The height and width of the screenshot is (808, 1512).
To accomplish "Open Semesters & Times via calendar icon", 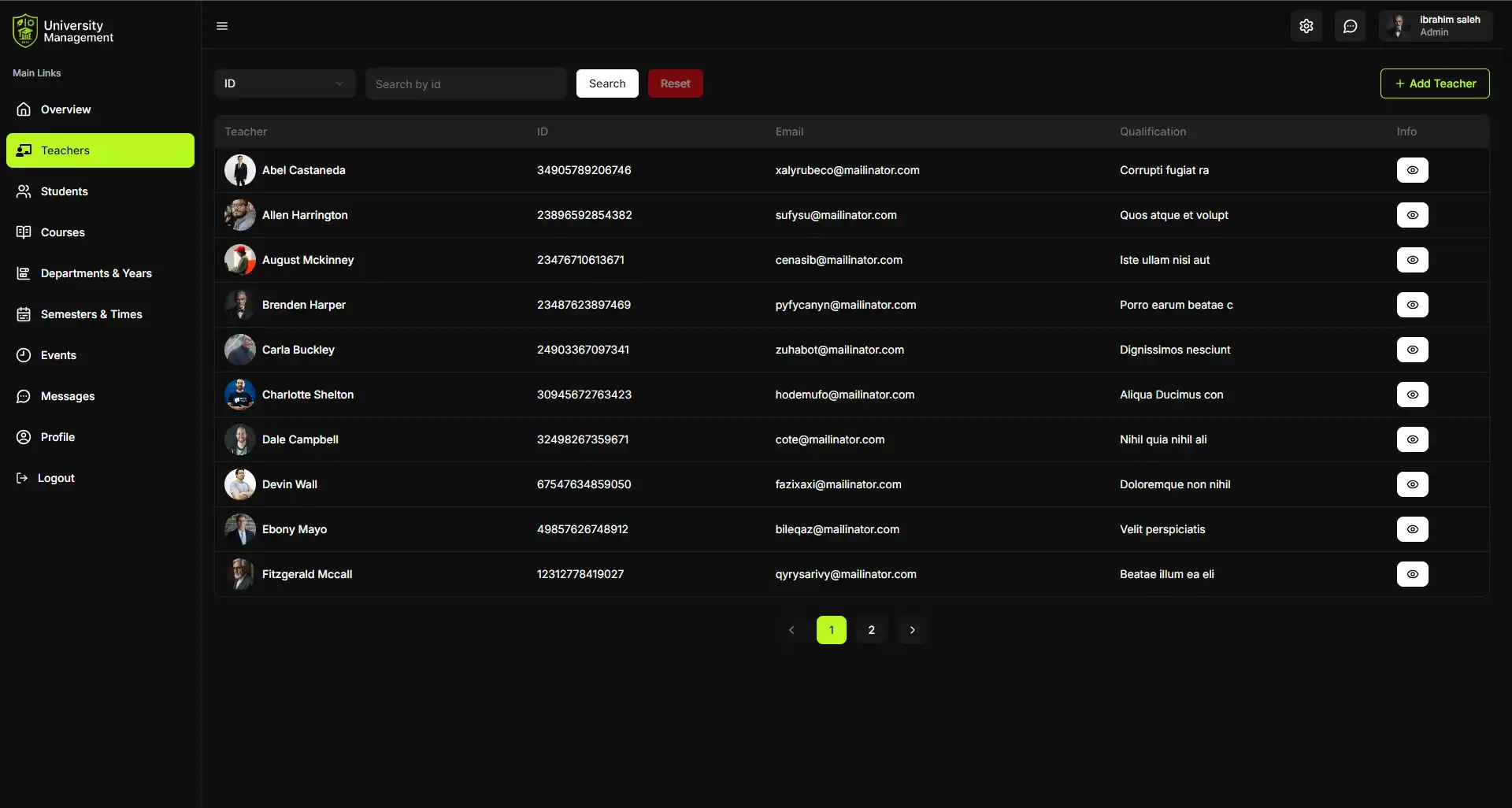I will click(x=24, y=314).
